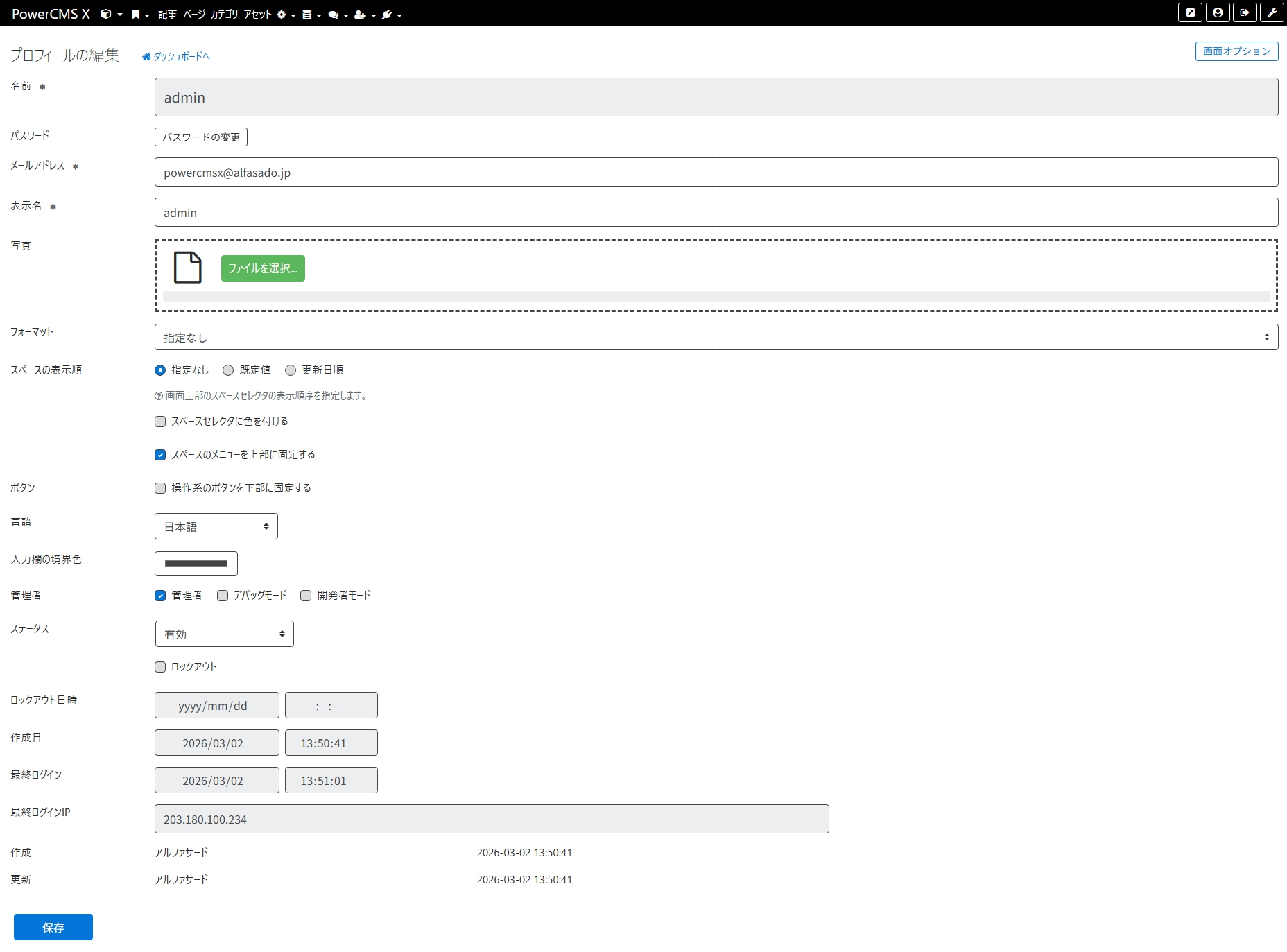1287x952 pixels.
Task: Open the wrench tools icon
Action: pyautogui.click(x=1272, y=12)
